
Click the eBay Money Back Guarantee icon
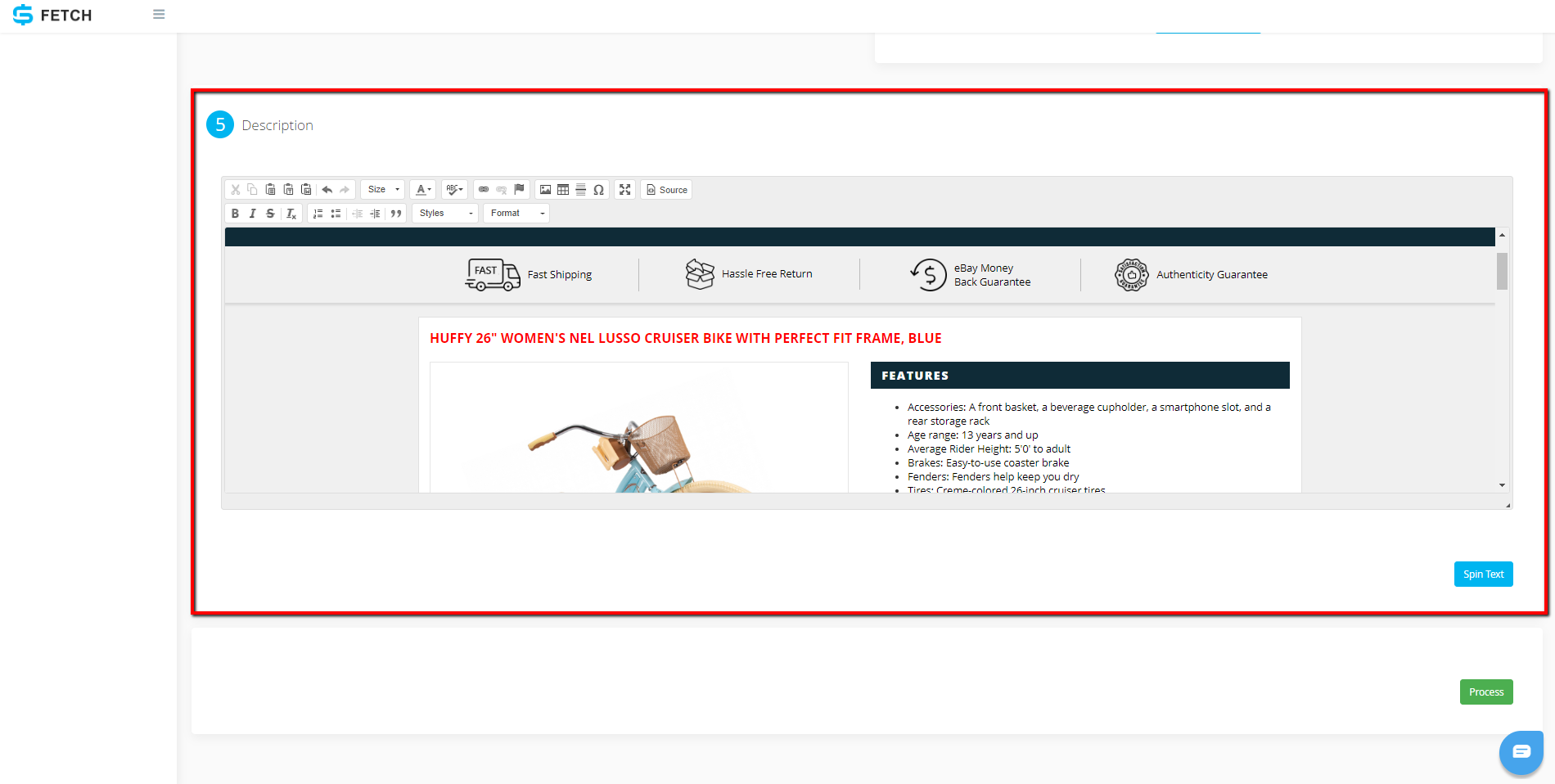pyautogui.click(x=929, y=275)
